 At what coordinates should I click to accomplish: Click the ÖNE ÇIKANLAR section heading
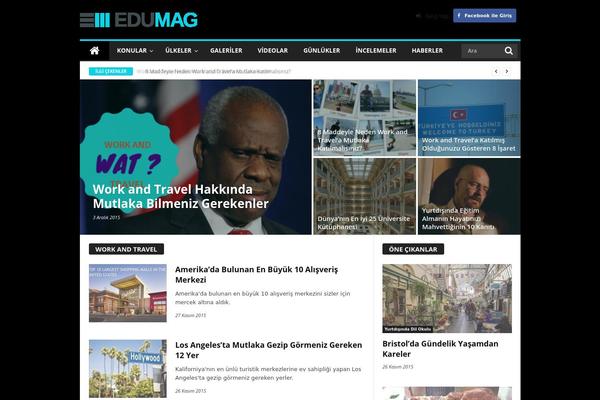click(413, 249)
